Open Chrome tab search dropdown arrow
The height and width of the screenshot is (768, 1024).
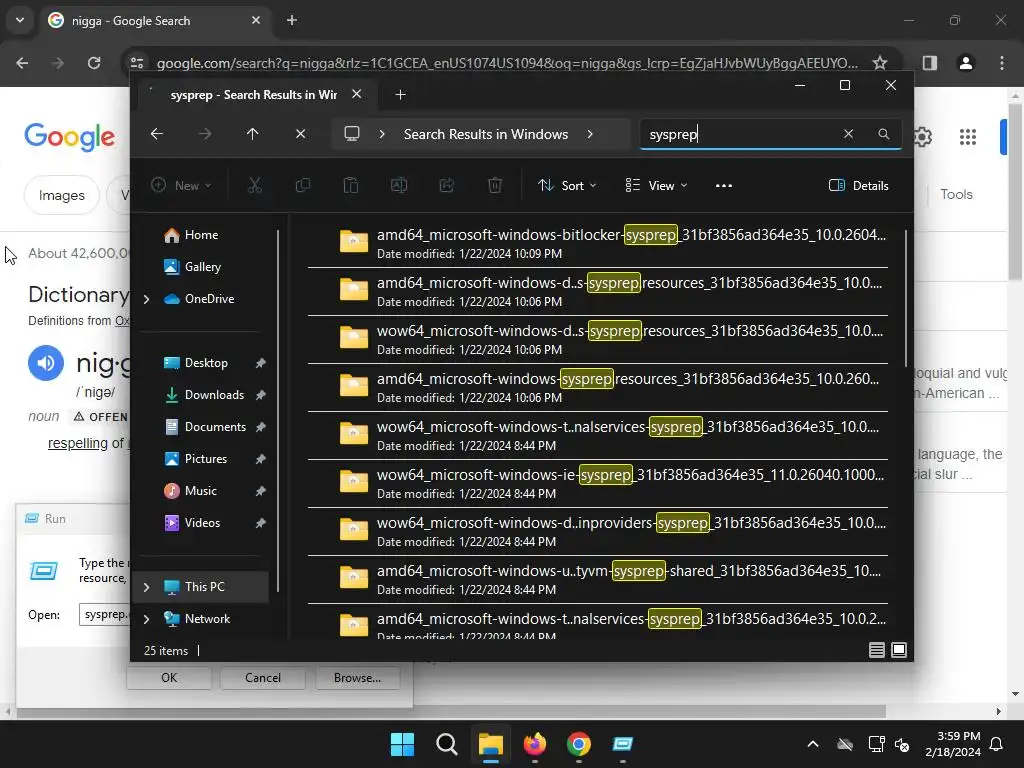point(20,20)
